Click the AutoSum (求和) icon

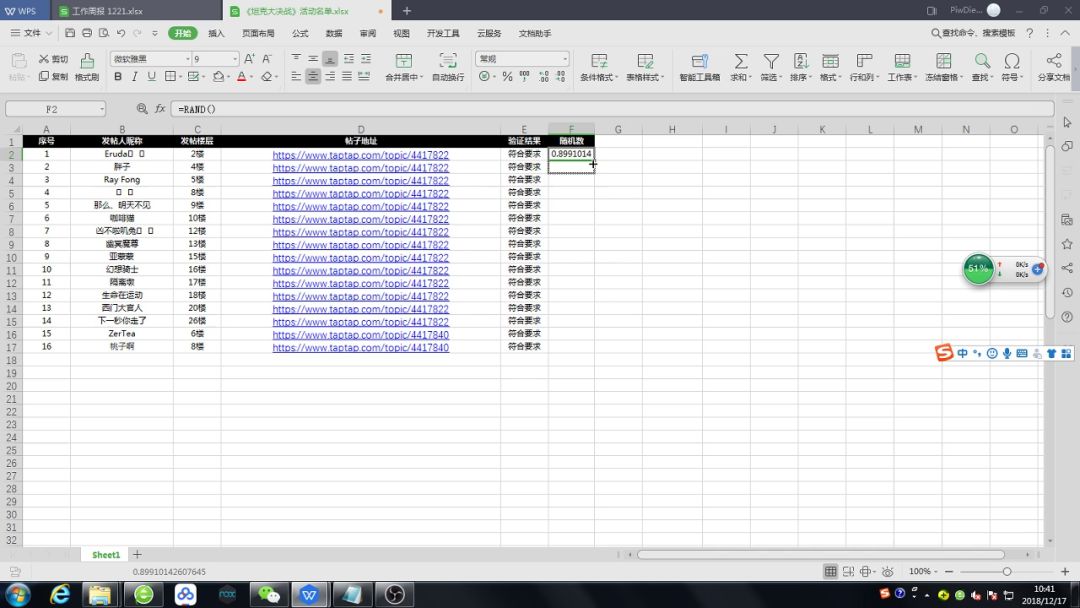point(740,62)
